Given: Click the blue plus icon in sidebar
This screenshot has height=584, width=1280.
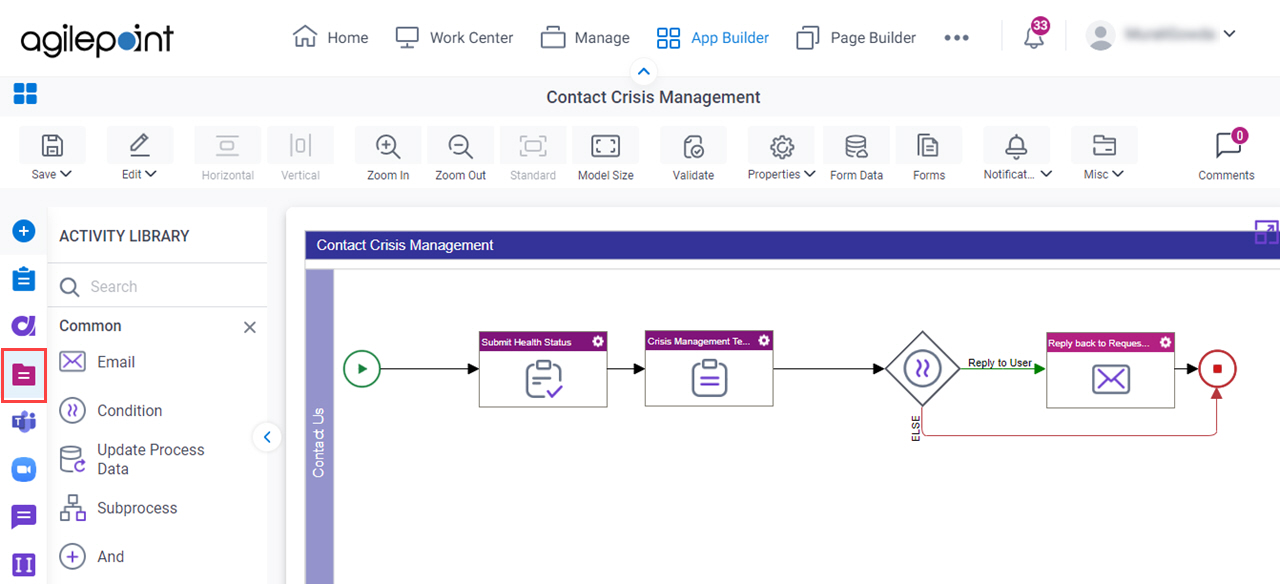Looking at the screenshot, I should [x=24, y=231].
